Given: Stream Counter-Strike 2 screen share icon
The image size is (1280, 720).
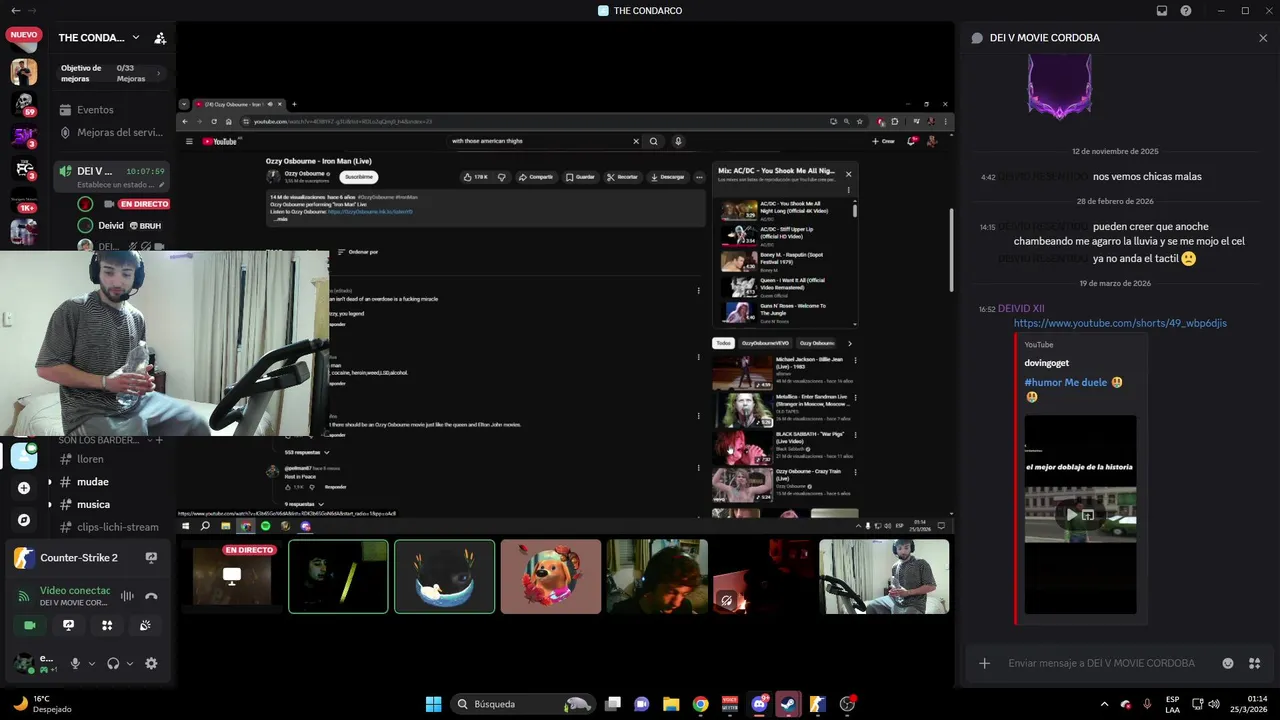Looking at the screenshot, I should coord(151,558).
